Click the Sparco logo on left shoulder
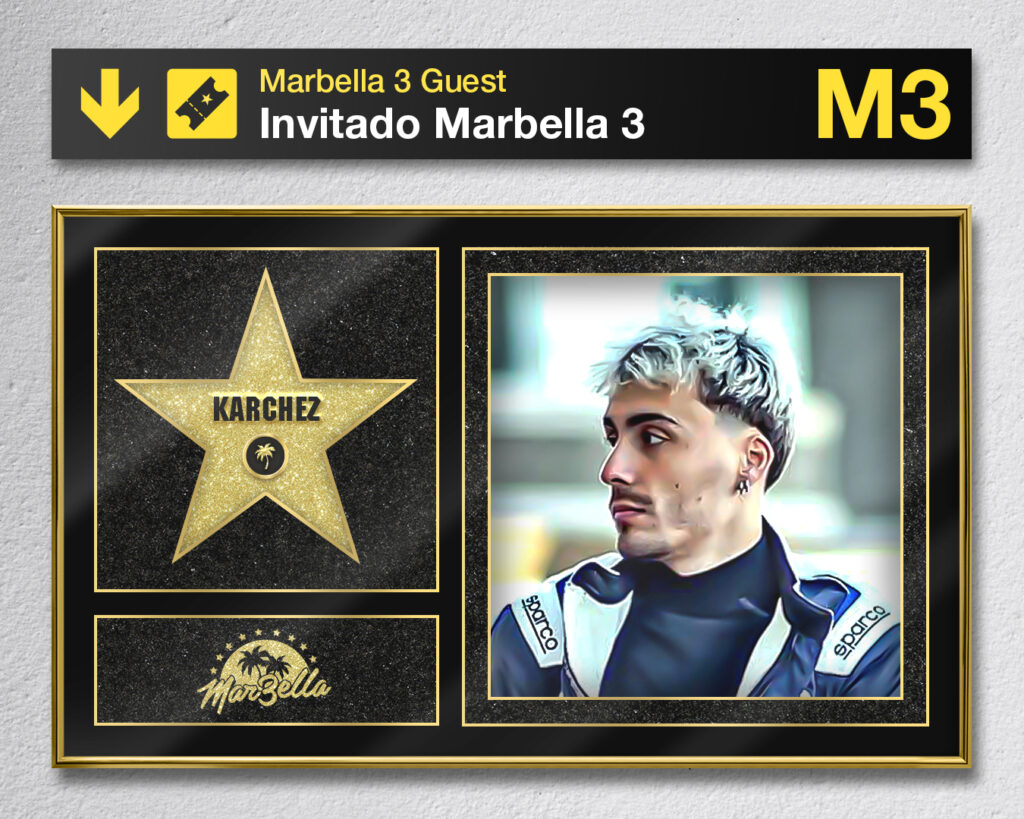The image size is (1024, 819). pos(541,622)
